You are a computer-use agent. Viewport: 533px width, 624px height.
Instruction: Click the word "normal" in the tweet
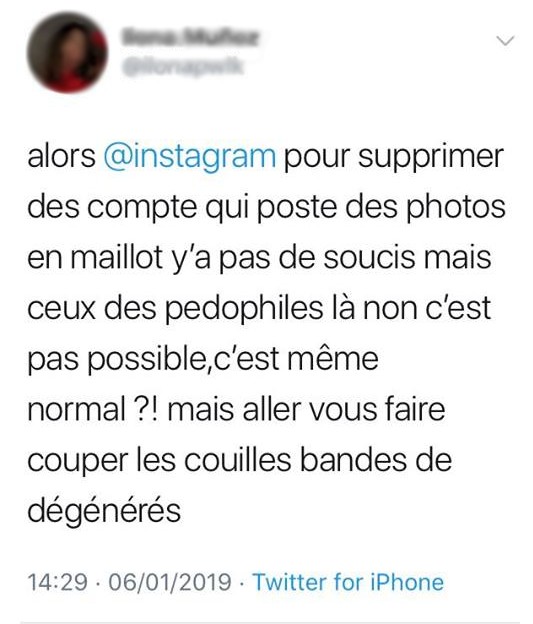77,410
